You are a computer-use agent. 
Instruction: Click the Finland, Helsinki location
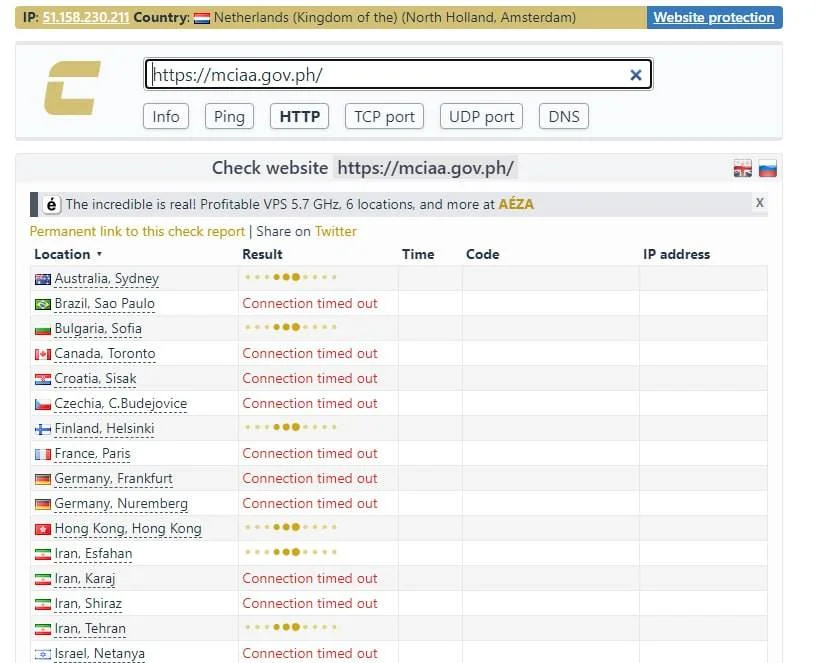104,429
